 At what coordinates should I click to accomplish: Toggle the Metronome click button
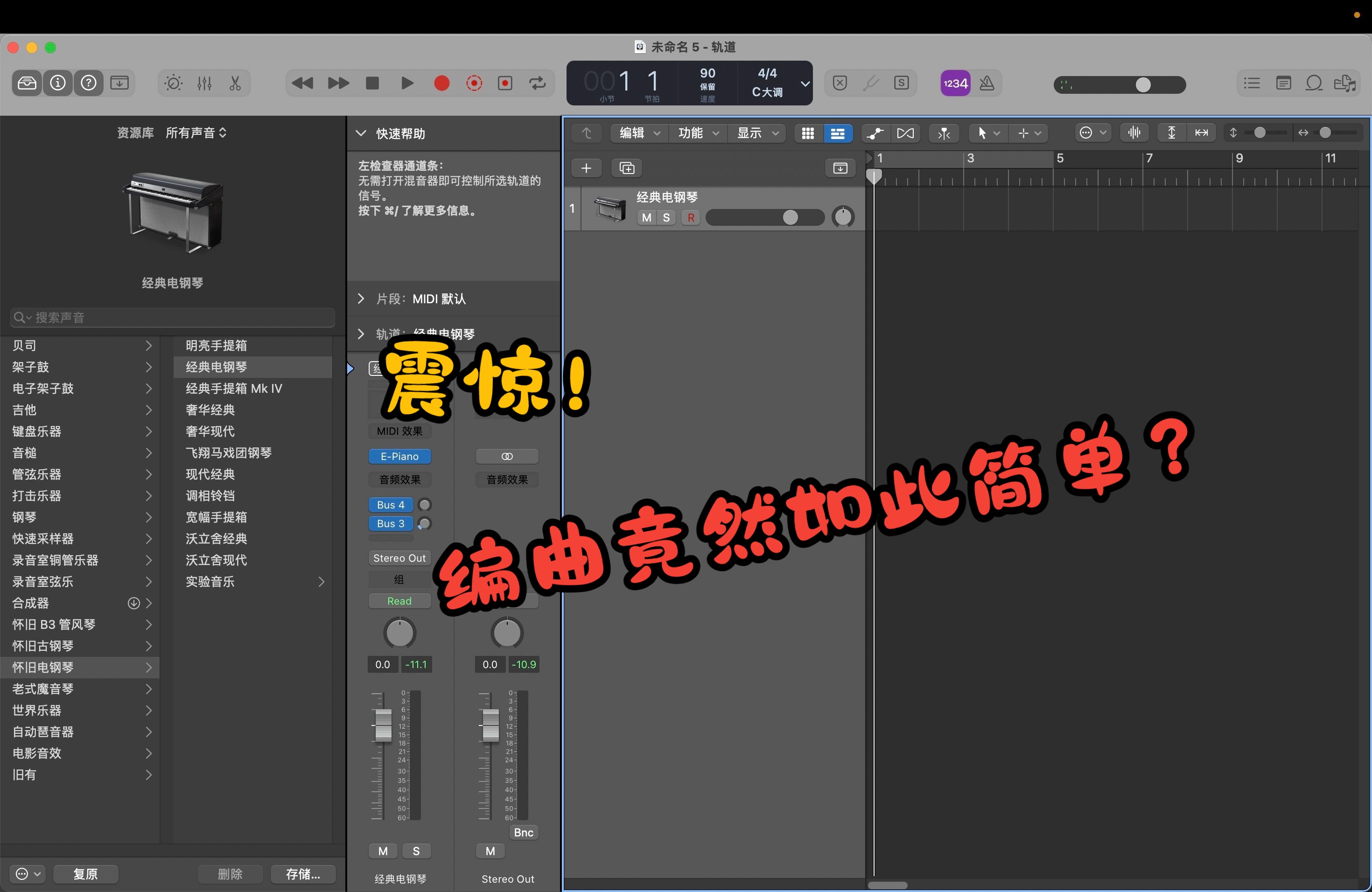coord(987,84)
